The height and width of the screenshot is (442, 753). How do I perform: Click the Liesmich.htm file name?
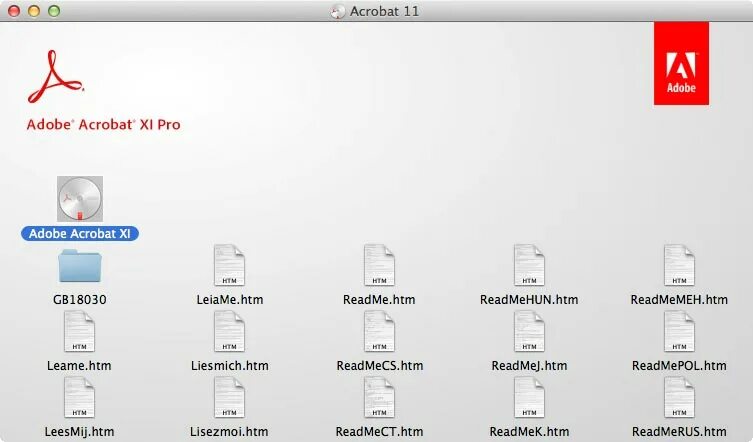(230, 366)
